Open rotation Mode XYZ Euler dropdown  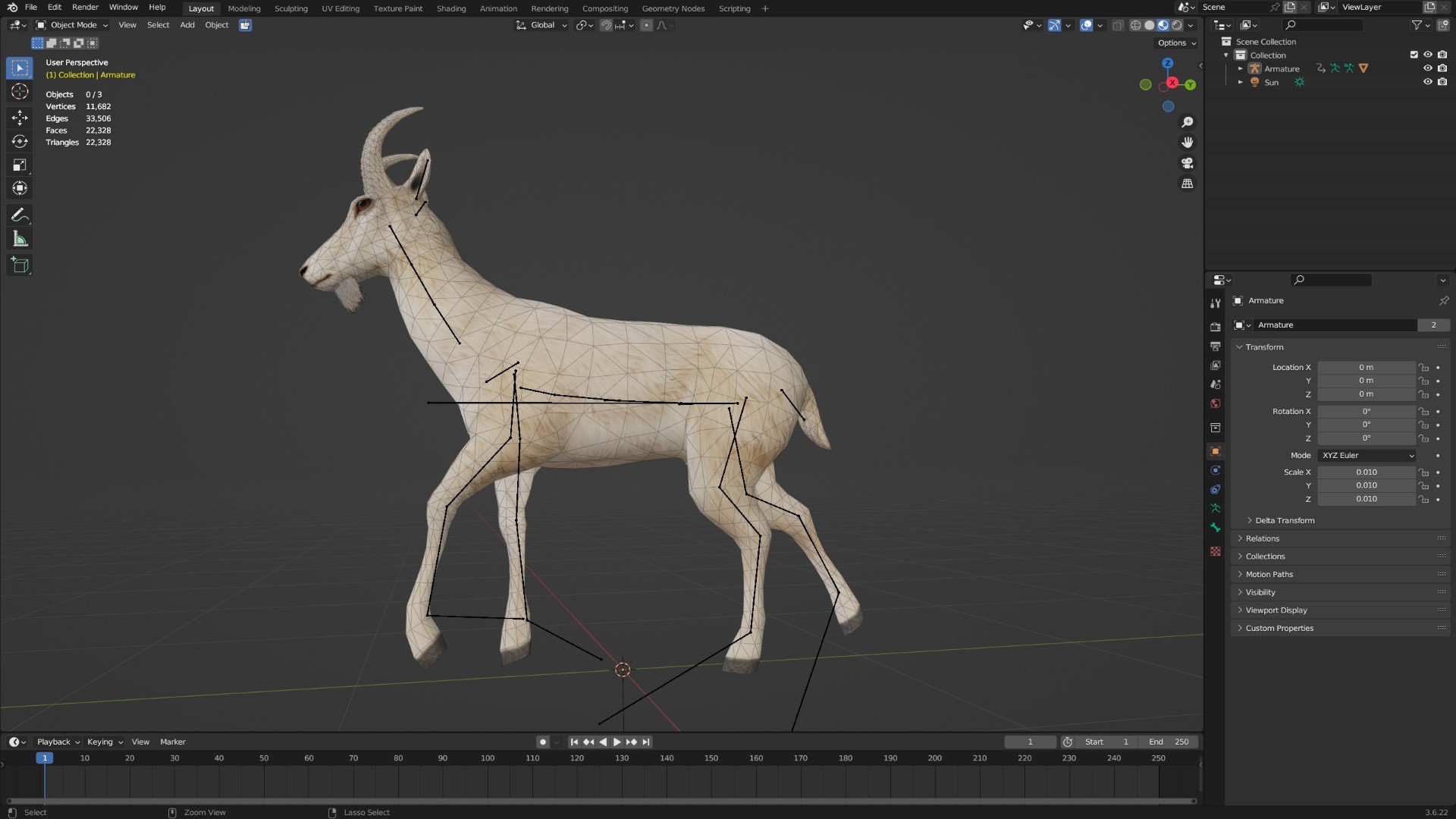click(x=1367, y=456)
